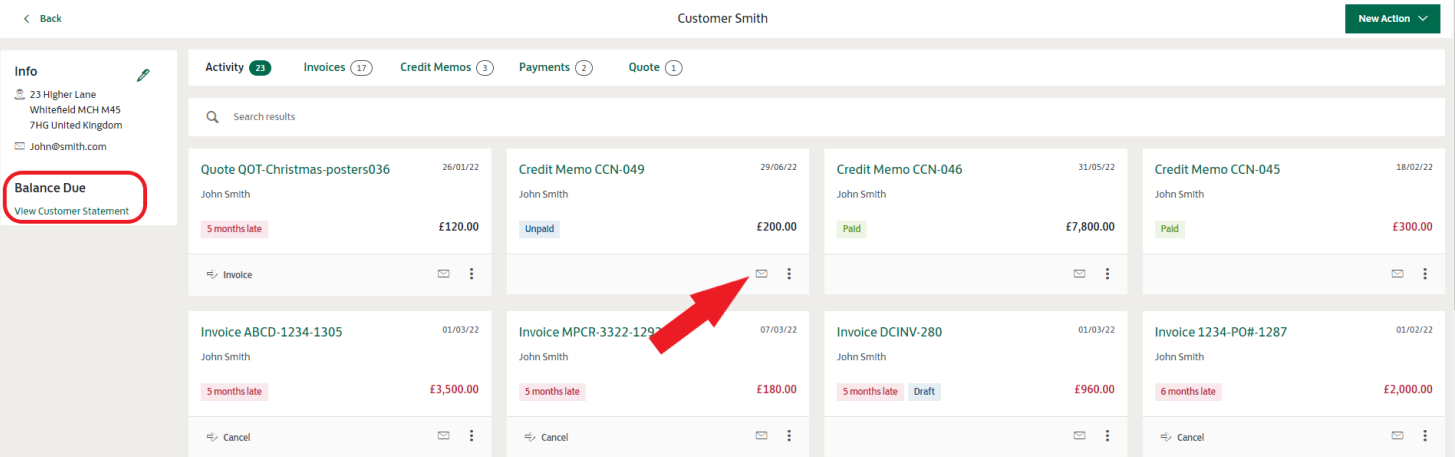The height and width of the screenshot is (457, 1455).
Task: Email Quote QOT-Christmas-posters036 via envelope icon
Action: click(x=443, y=273)
